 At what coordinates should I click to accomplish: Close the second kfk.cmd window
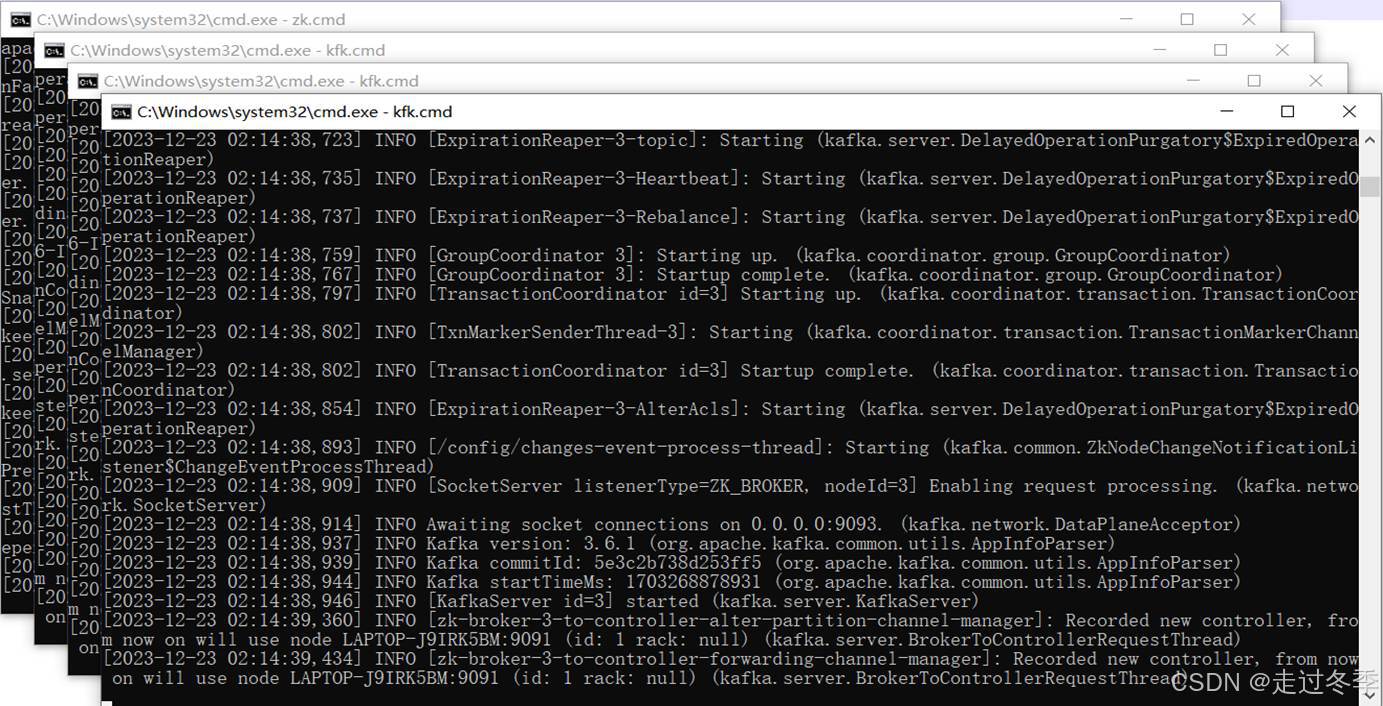1282,50
